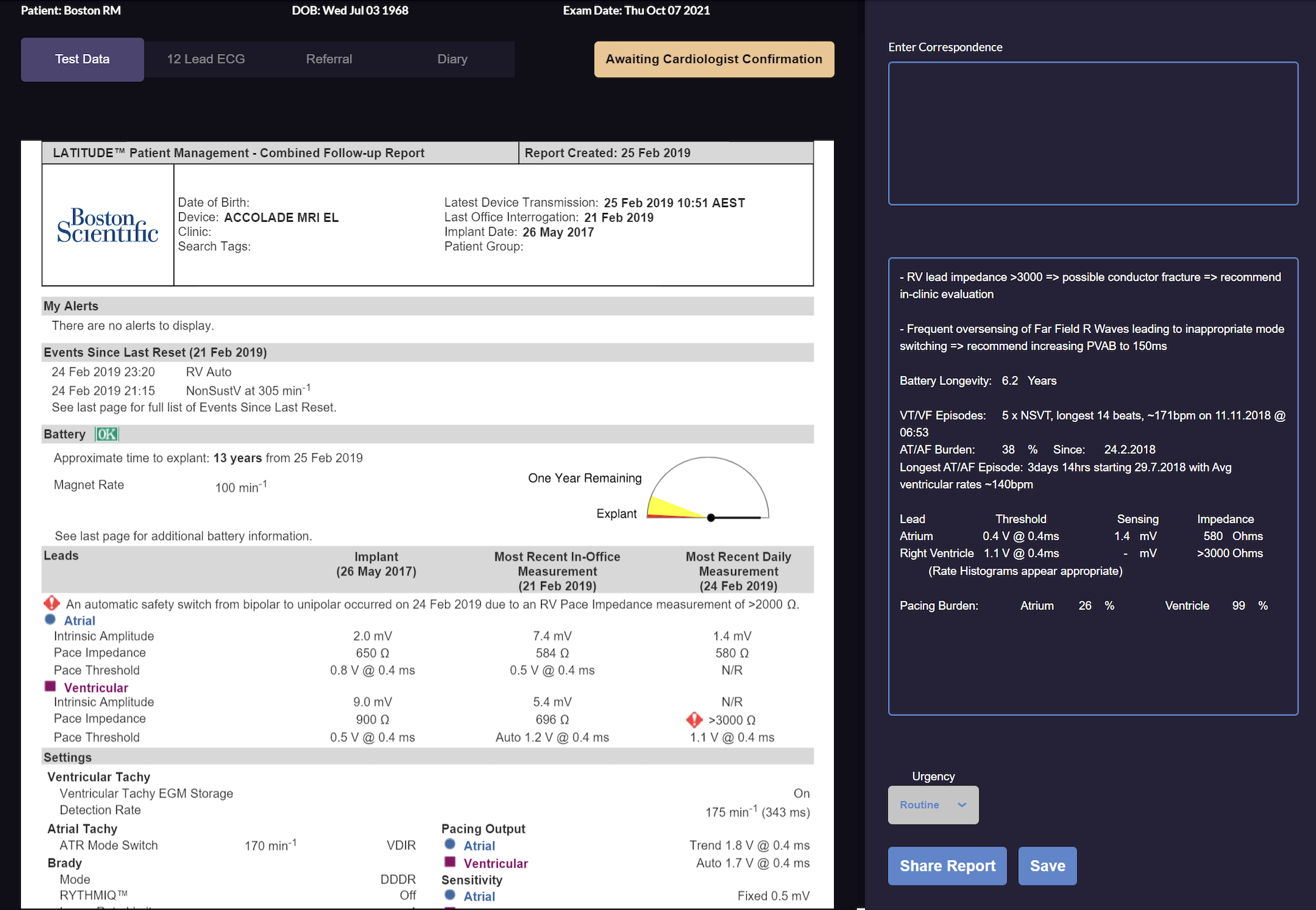Viewport: 1316px width, 910px height.
Task: Click the Implant Date '26 May 2017'
Action: point(558,232)
